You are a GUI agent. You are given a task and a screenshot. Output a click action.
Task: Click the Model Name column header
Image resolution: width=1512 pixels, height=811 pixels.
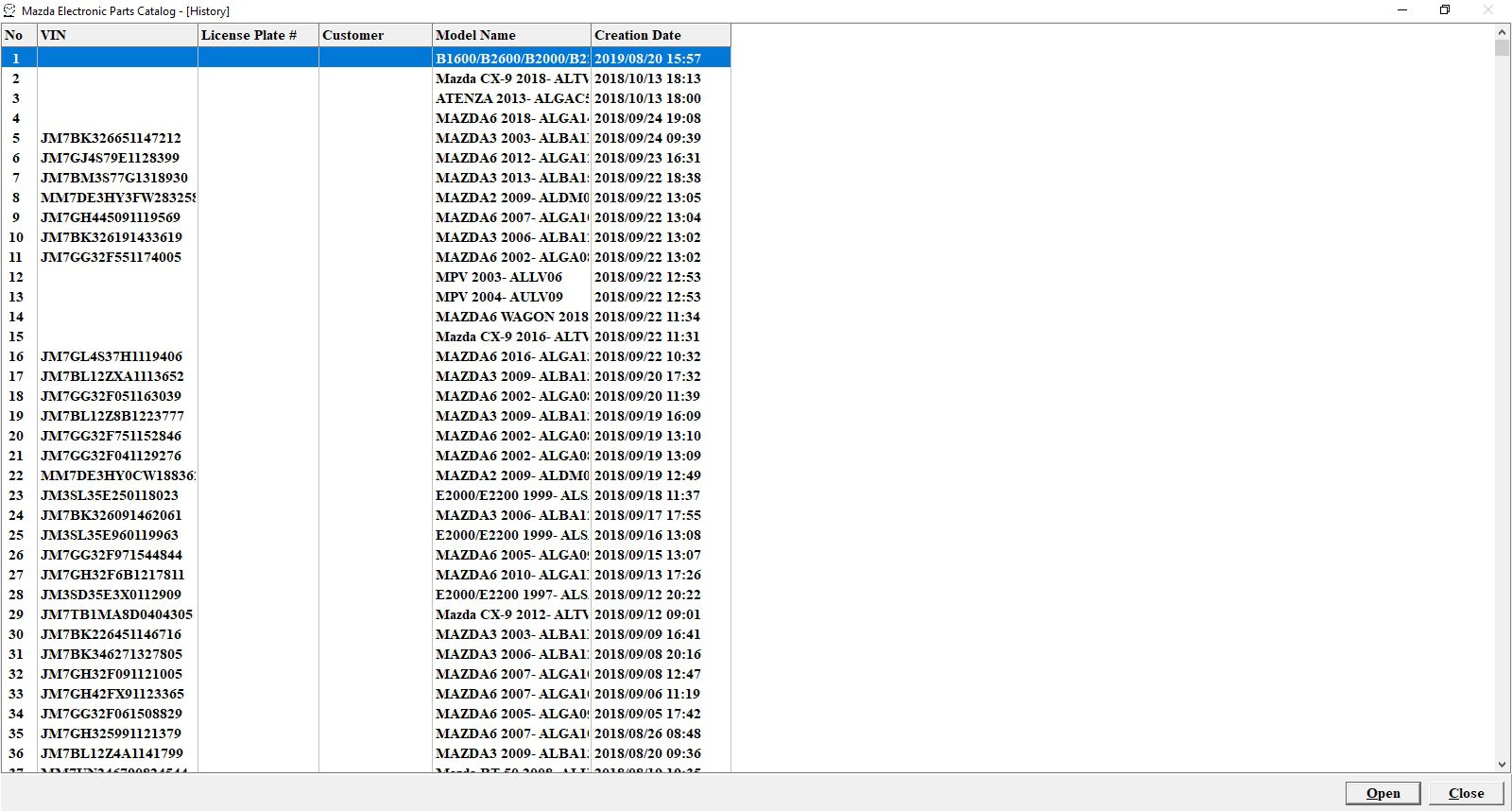pos(511,35)
